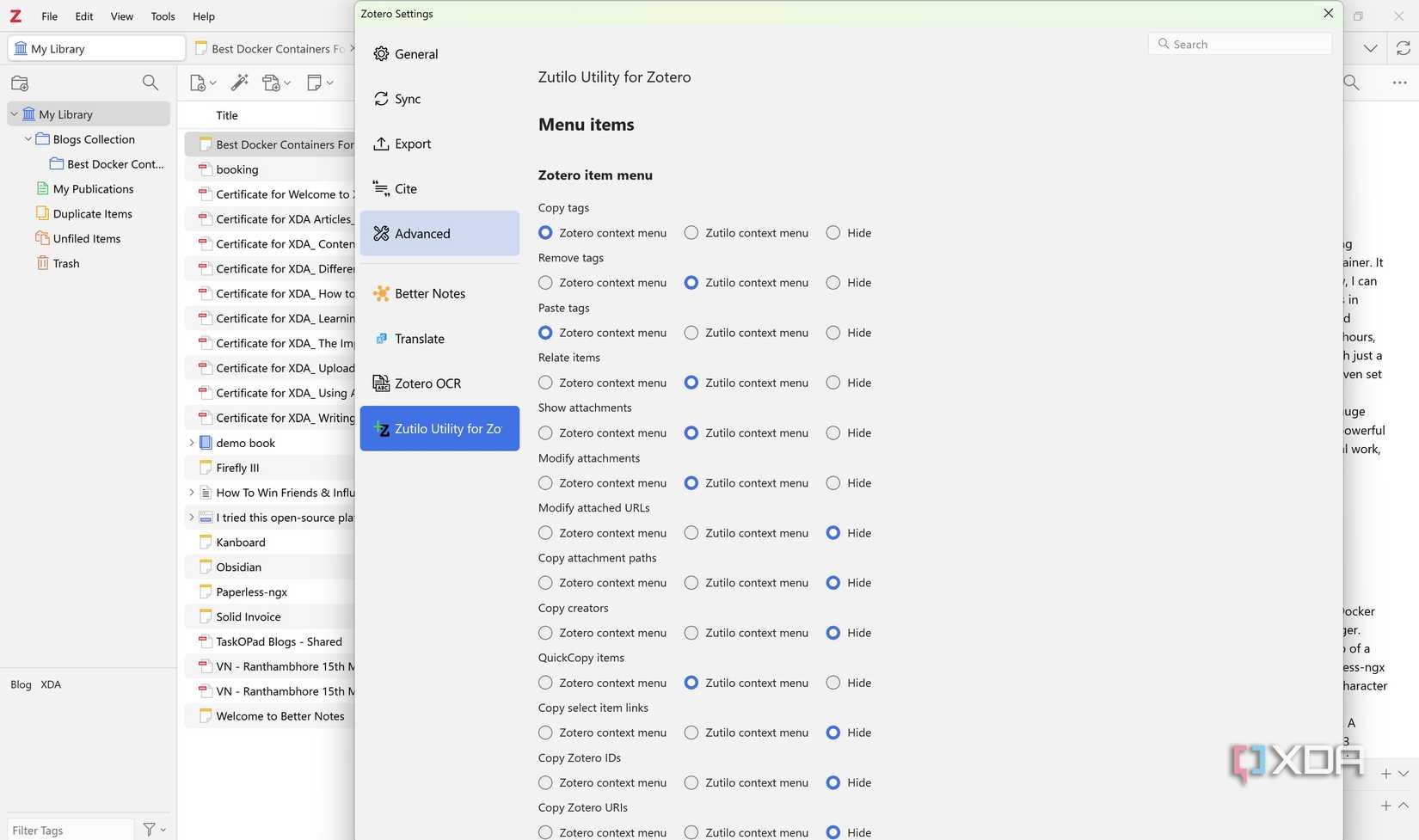Collapse the Blogs Collection node
The image size is (1419, 840).
pyautogui.click(x=28, y=139)
